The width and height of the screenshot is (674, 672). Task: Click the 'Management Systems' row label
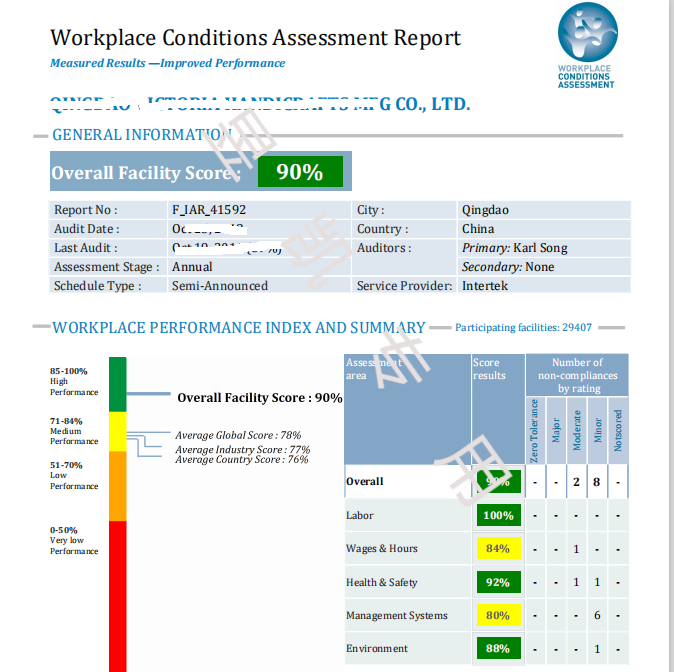tap(397, 615)
